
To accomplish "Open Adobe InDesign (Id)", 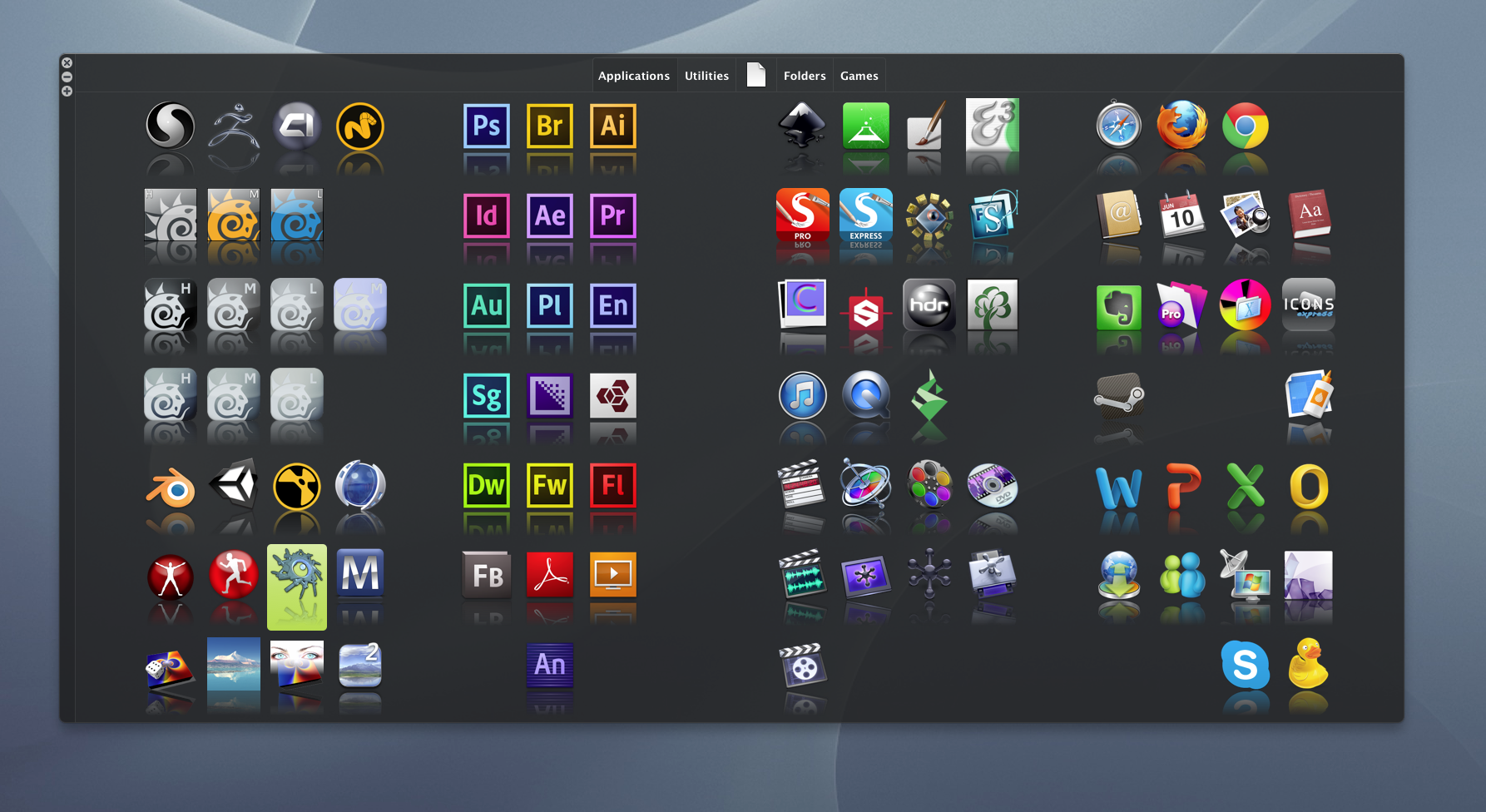I will (x=487, y=215).
